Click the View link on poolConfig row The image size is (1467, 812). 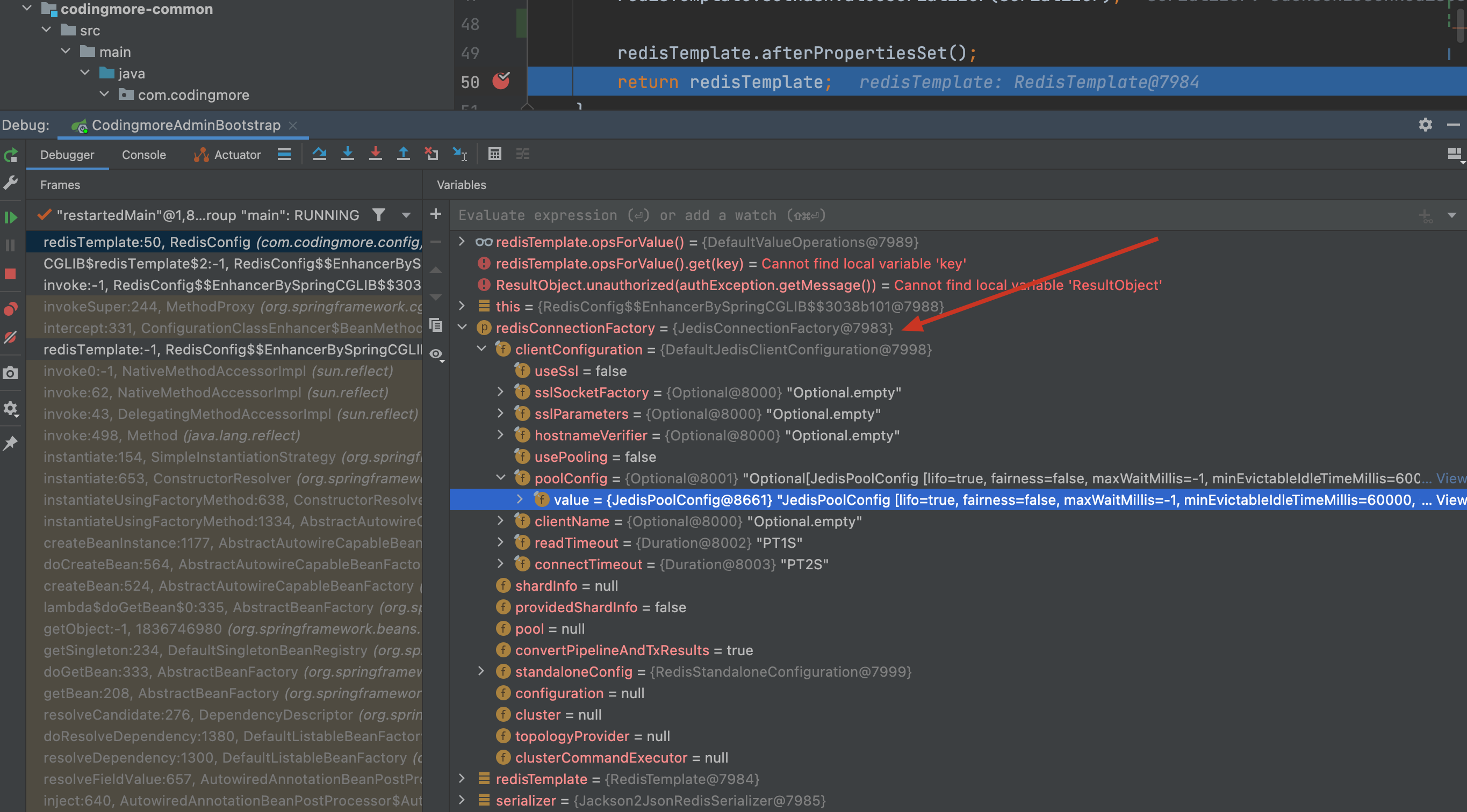point(1450,479)
